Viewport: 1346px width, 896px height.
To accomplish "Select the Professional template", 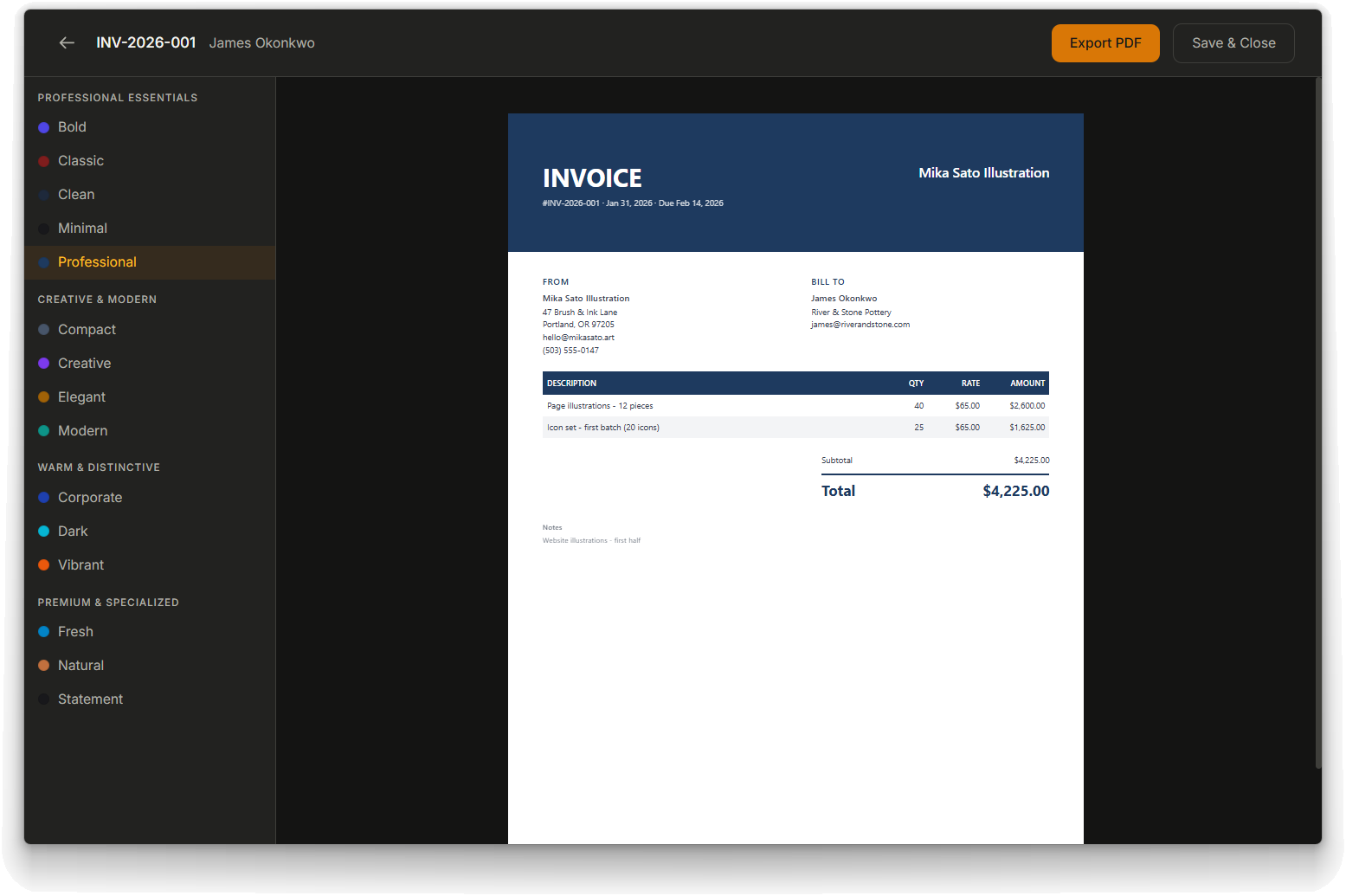I will point(97,262).
